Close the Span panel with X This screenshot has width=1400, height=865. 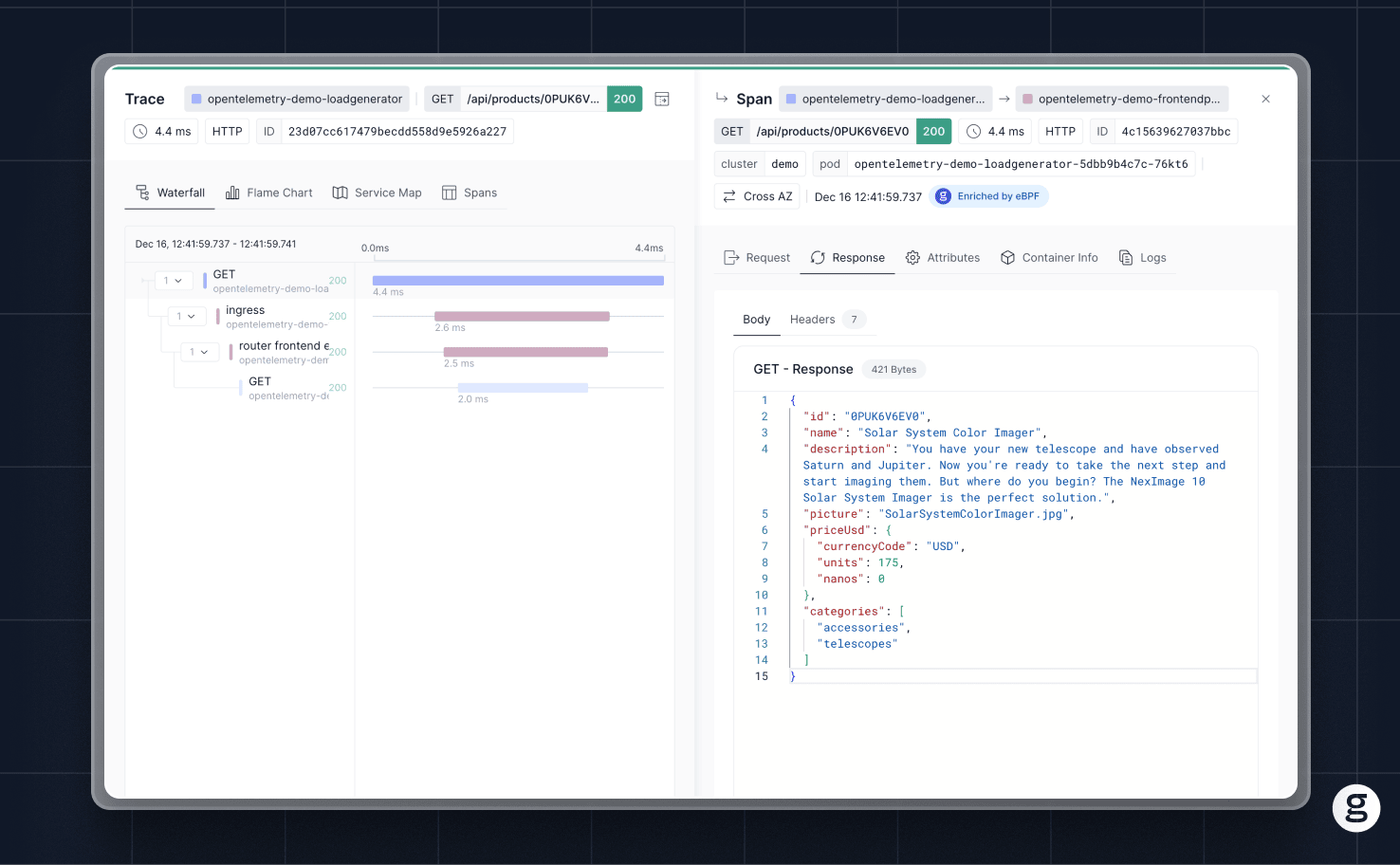[1265, 99]
